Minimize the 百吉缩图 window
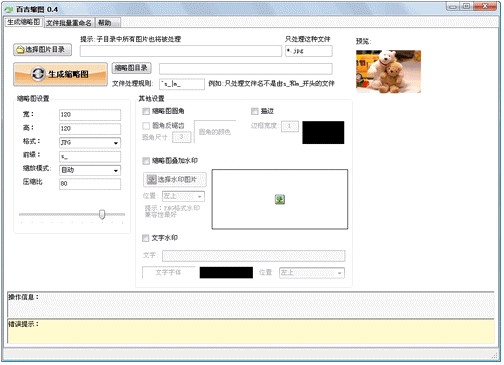The height and width of the screenshot is (365, 504). coord(453,6)
